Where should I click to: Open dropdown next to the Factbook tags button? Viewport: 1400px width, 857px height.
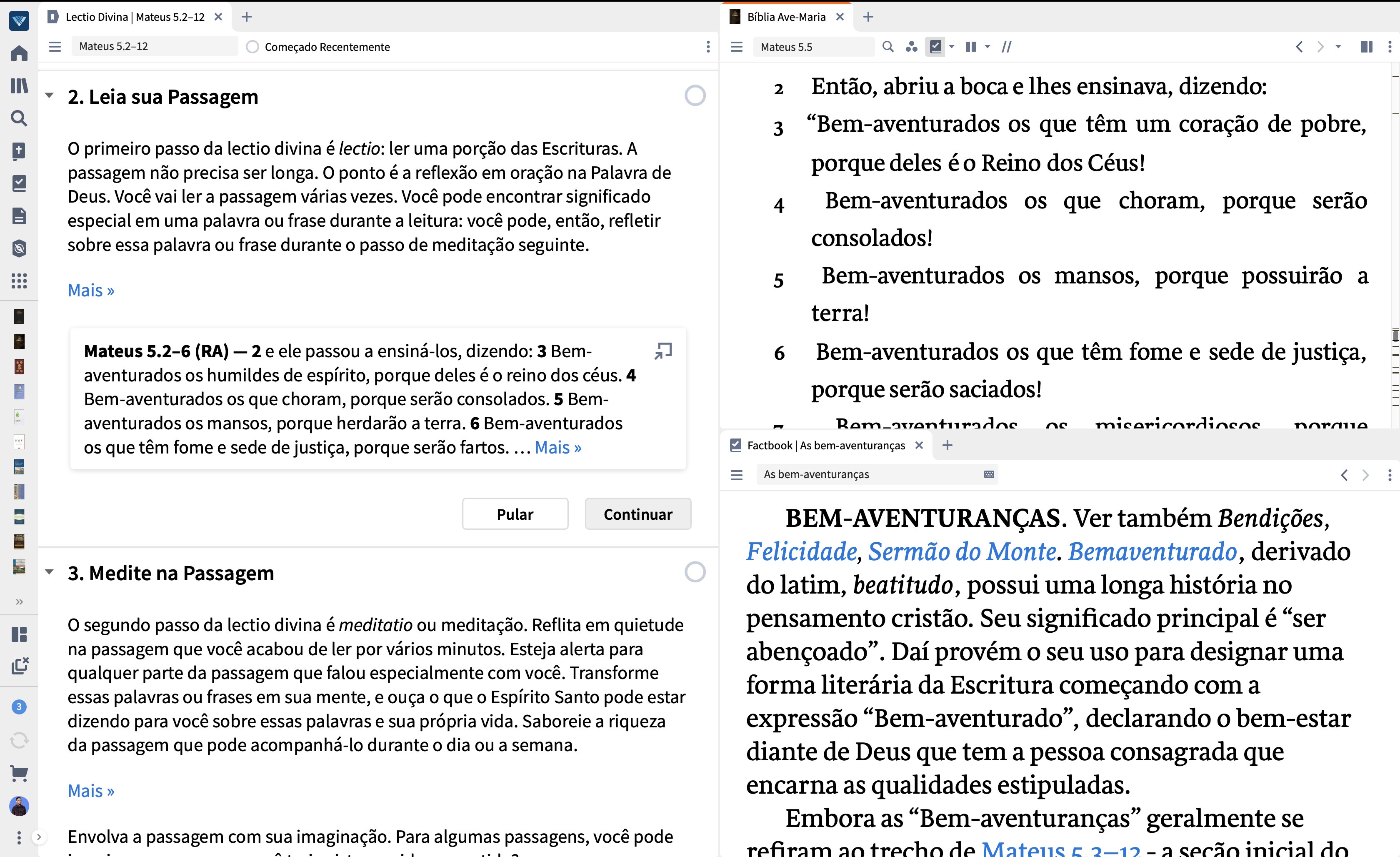952,47
